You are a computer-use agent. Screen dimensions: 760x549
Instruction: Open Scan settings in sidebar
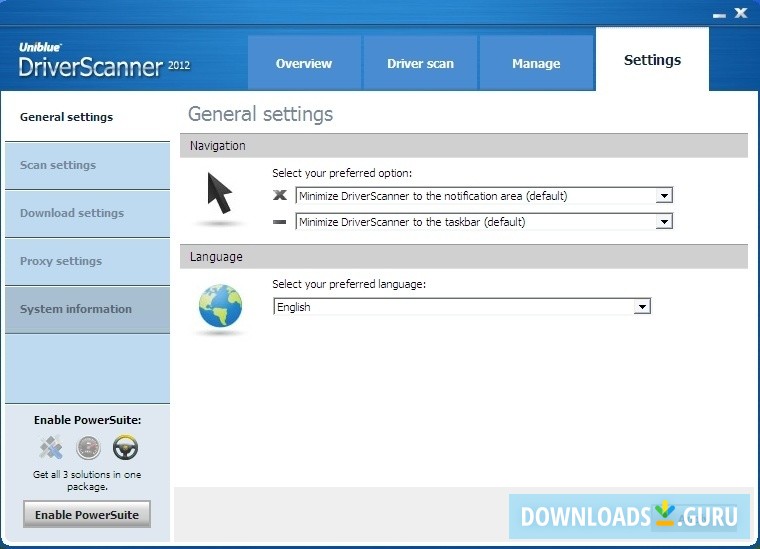[x=87, y=165]
